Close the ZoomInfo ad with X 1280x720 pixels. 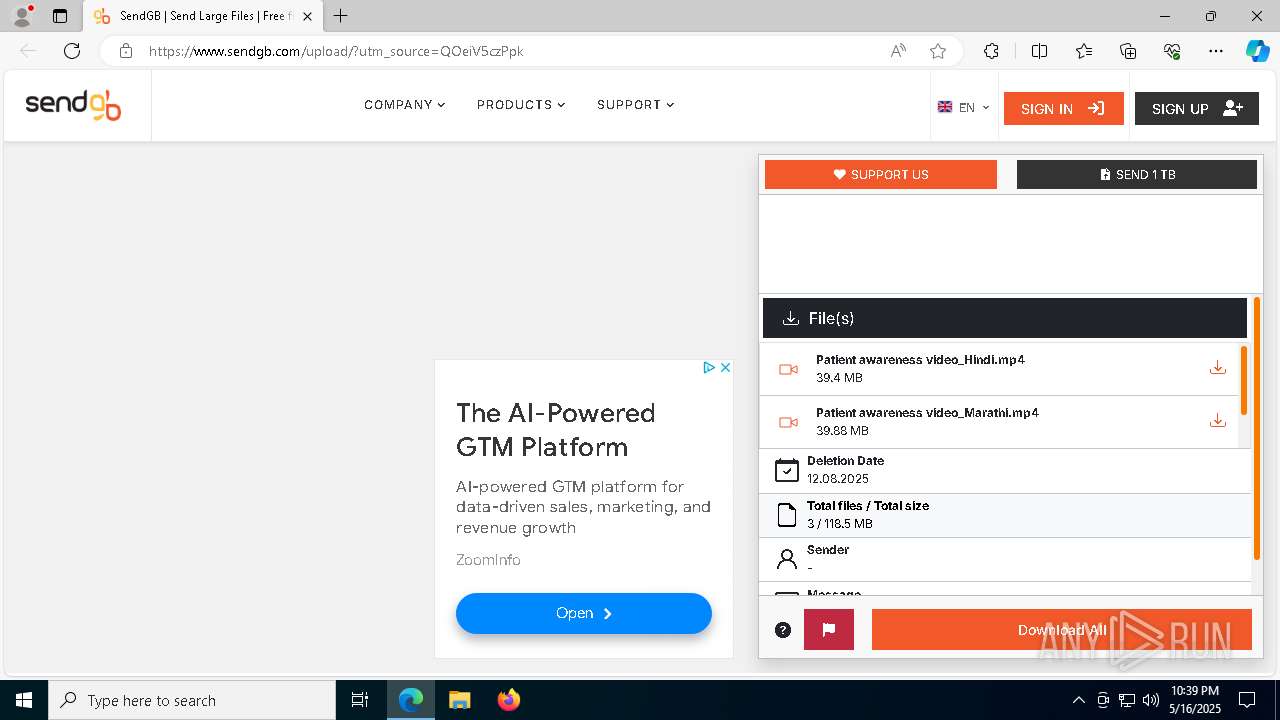[x=725, y=368]
